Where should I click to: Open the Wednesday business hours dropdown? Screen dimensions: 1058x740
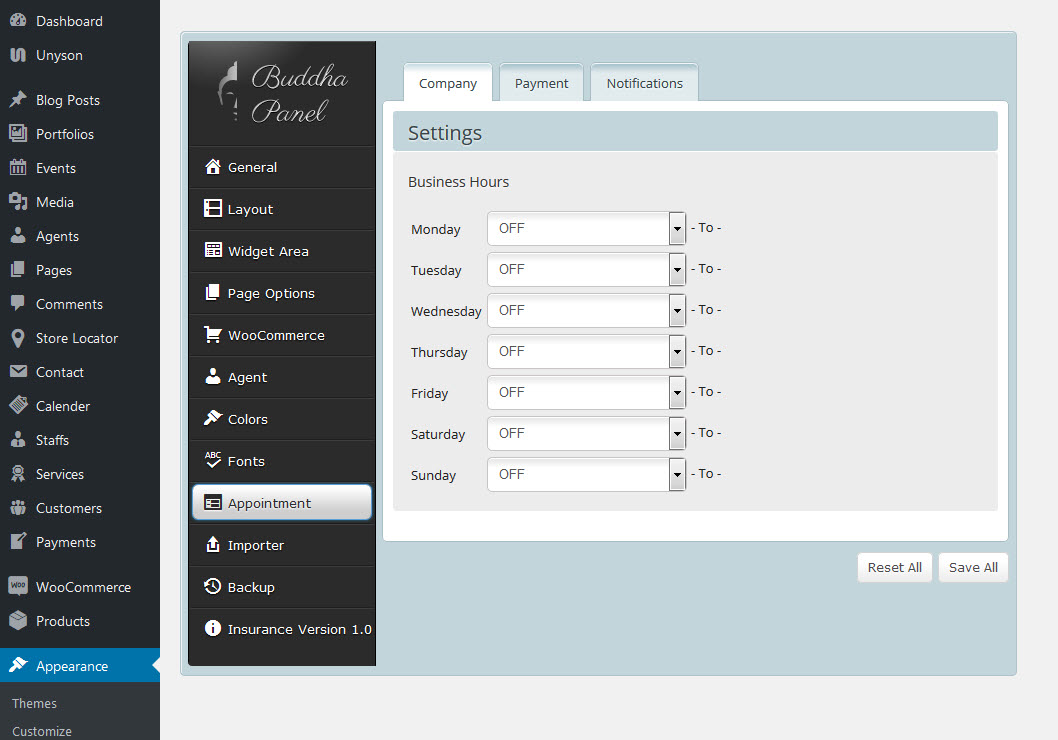pos(586,311)
